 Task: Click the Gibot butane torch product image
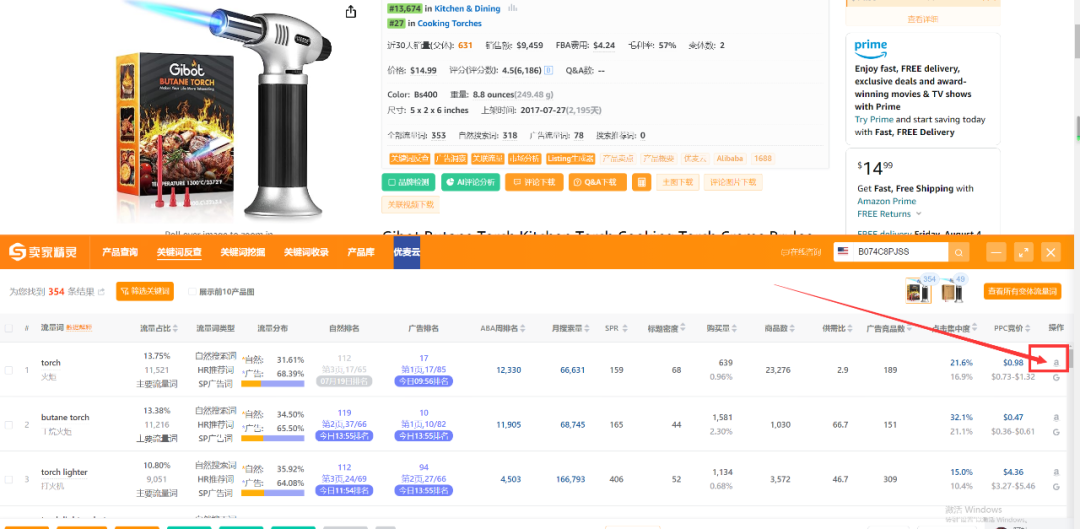(225, 110)
